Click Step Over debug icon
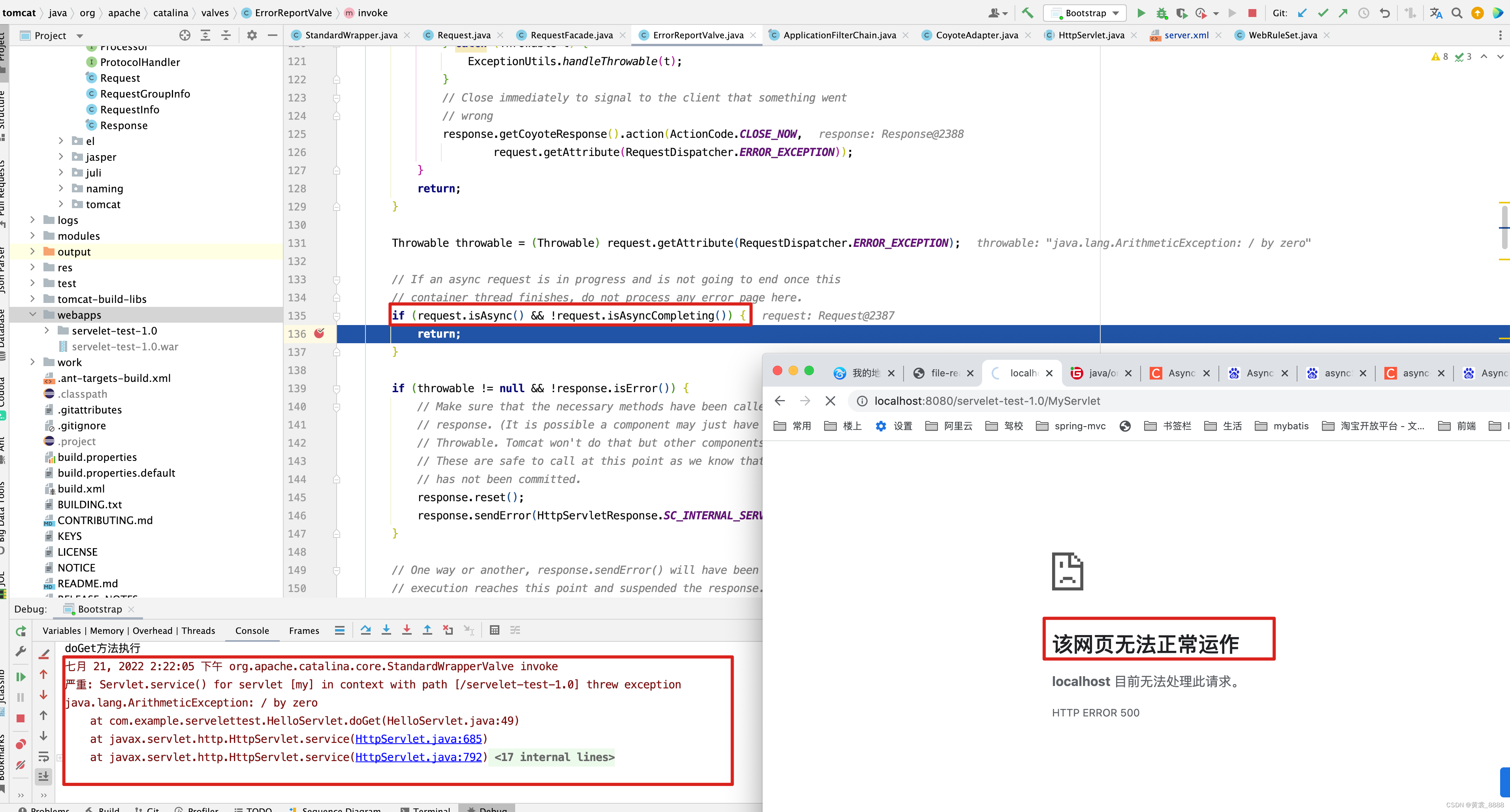 pyautogui.click(x=366, y=630)
